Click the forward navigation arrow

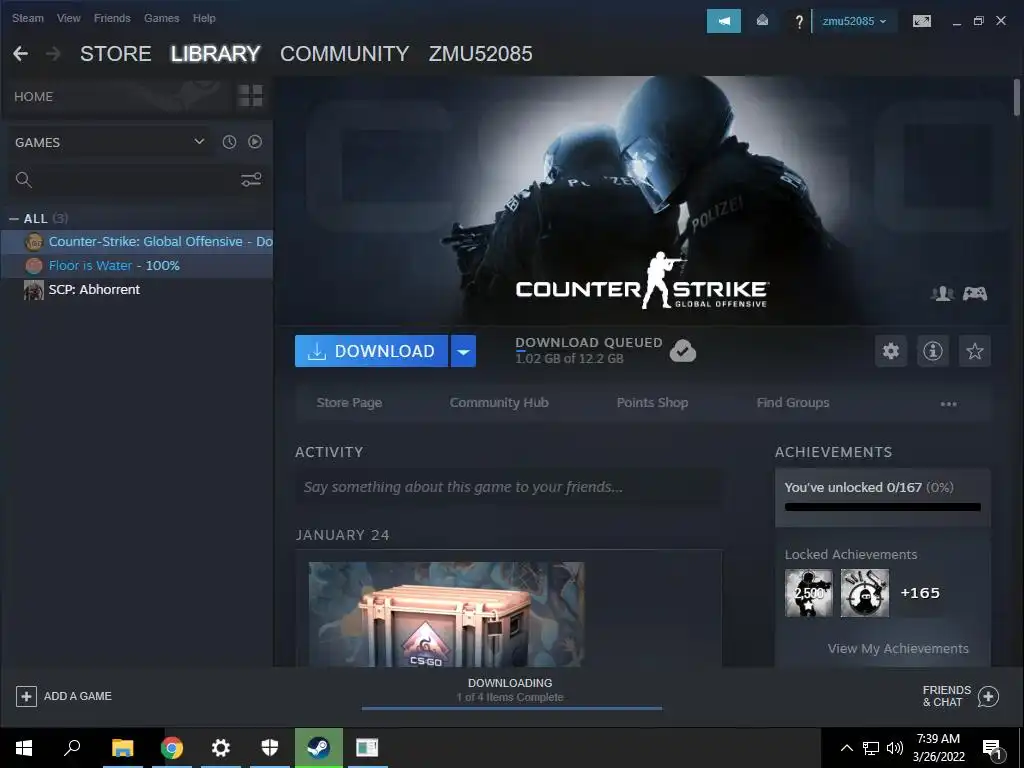point(53,54)
